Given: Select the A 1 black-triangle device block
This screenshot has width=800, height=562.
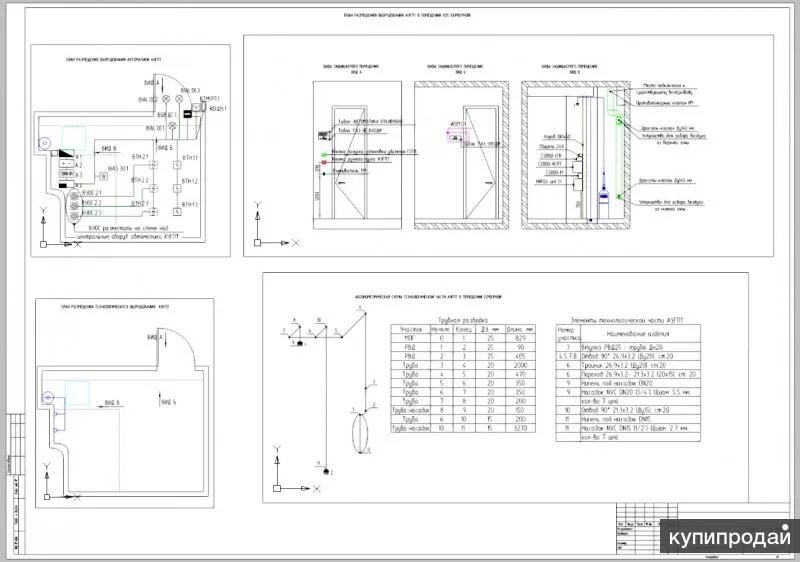Looking at the screenshot, I should [66, 154].
